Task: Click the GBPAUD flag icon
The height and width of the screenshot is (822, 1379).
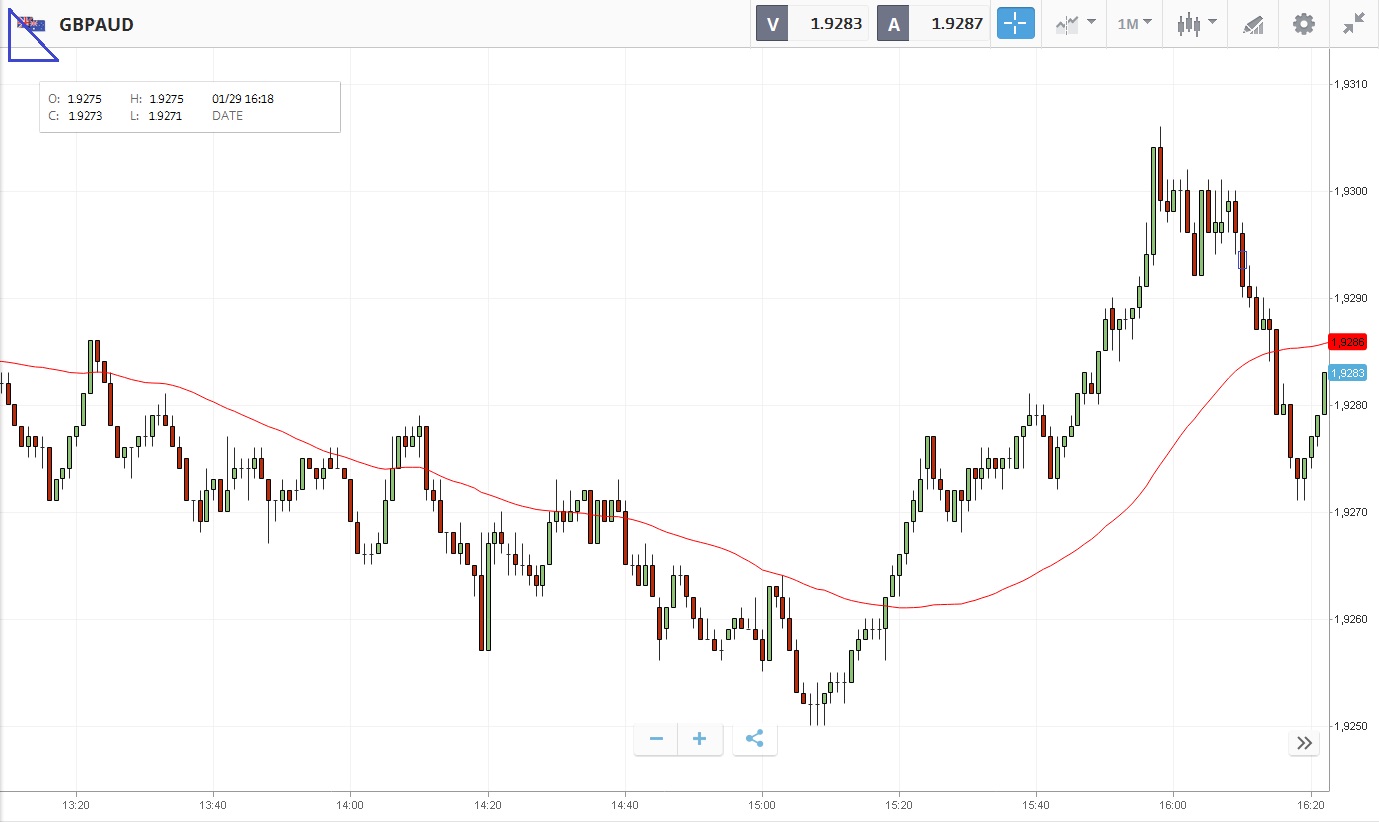Action: point(30,24)
